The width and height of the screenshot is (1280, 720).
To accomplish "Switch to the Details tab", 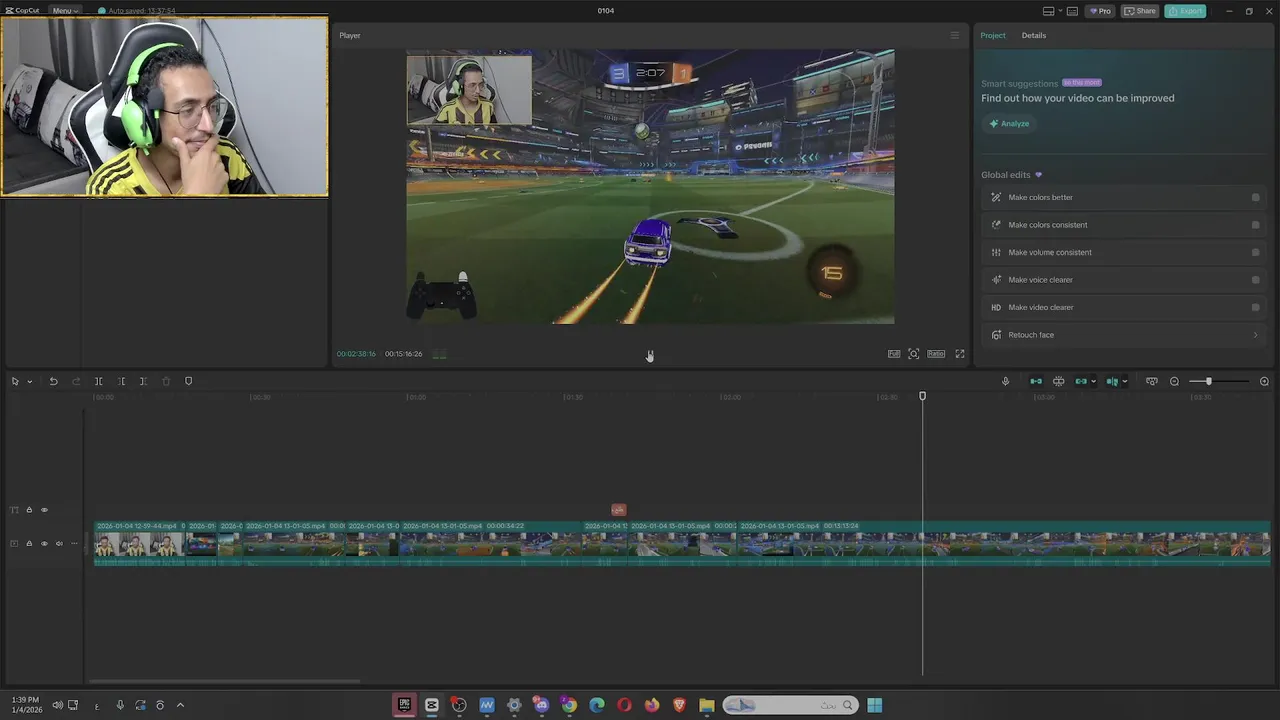I will [x=1034, y=35].
